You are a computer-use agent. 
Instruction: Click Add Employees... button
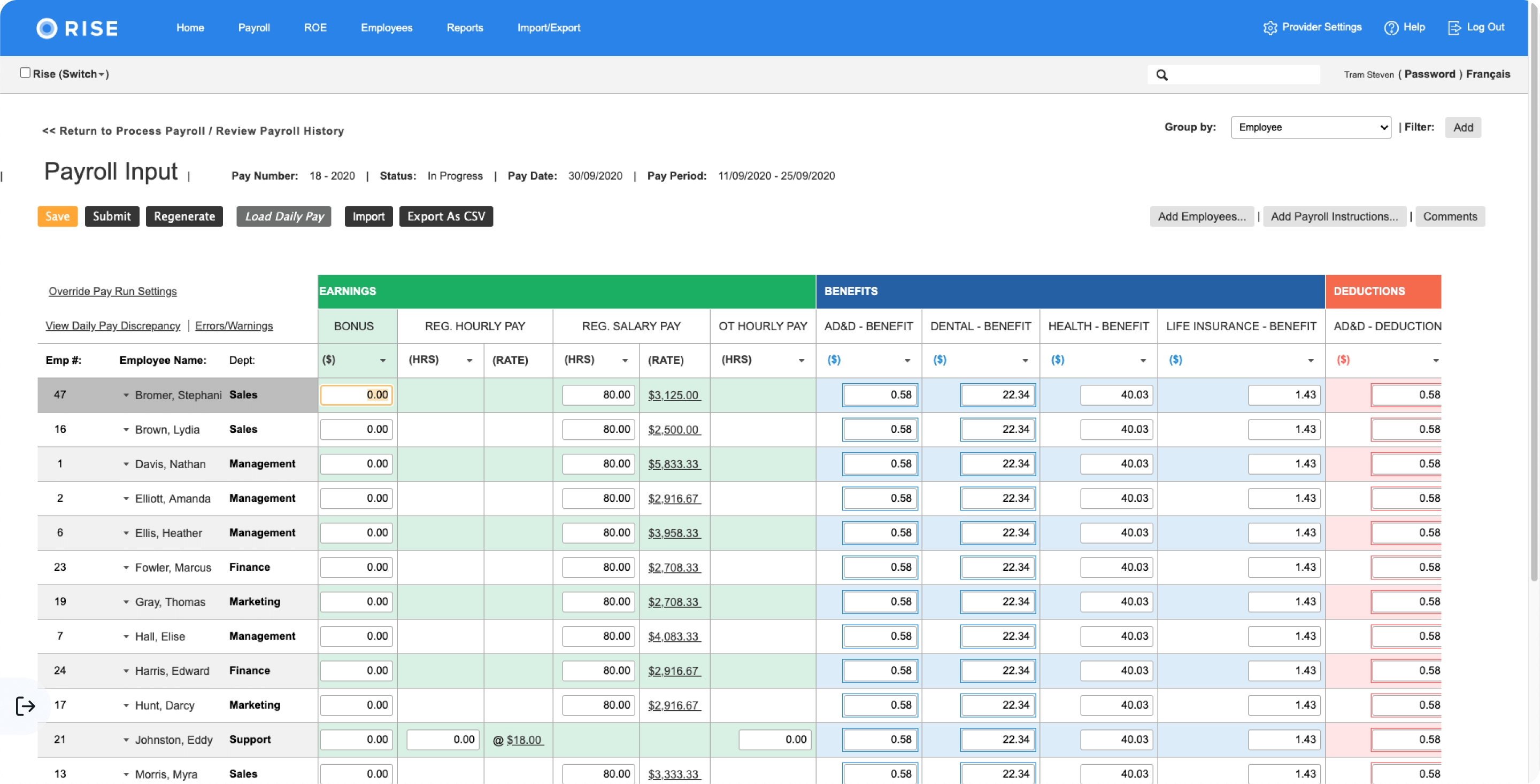coord(1202,216)
